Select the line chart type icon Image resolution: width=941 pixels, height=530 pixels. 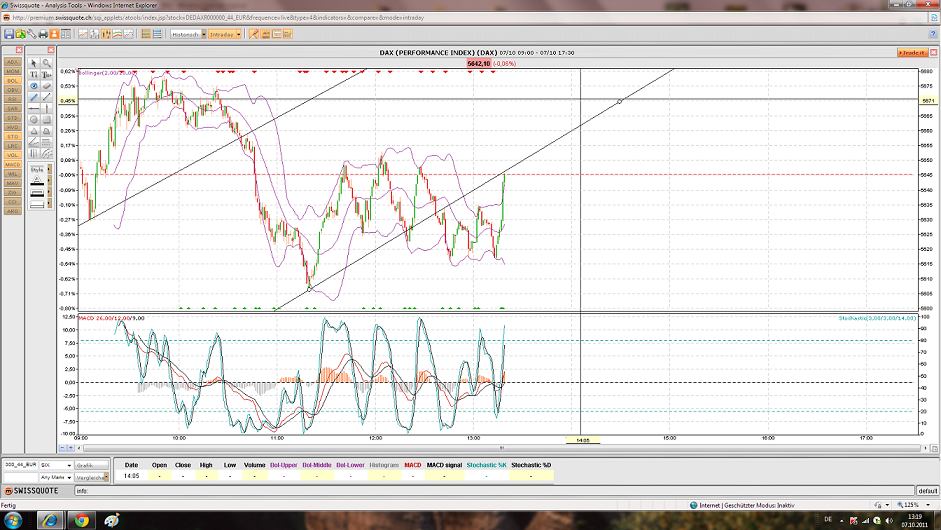point(83,34)
